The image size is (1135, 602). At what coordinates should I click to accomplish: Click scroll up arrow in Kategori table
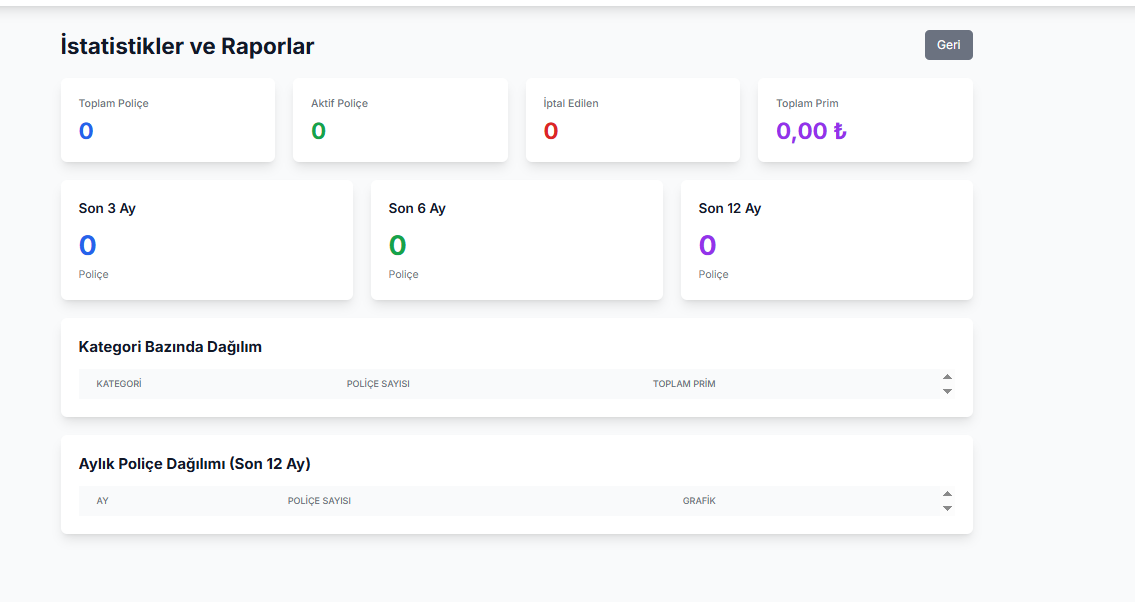click(x=947, y=377)
